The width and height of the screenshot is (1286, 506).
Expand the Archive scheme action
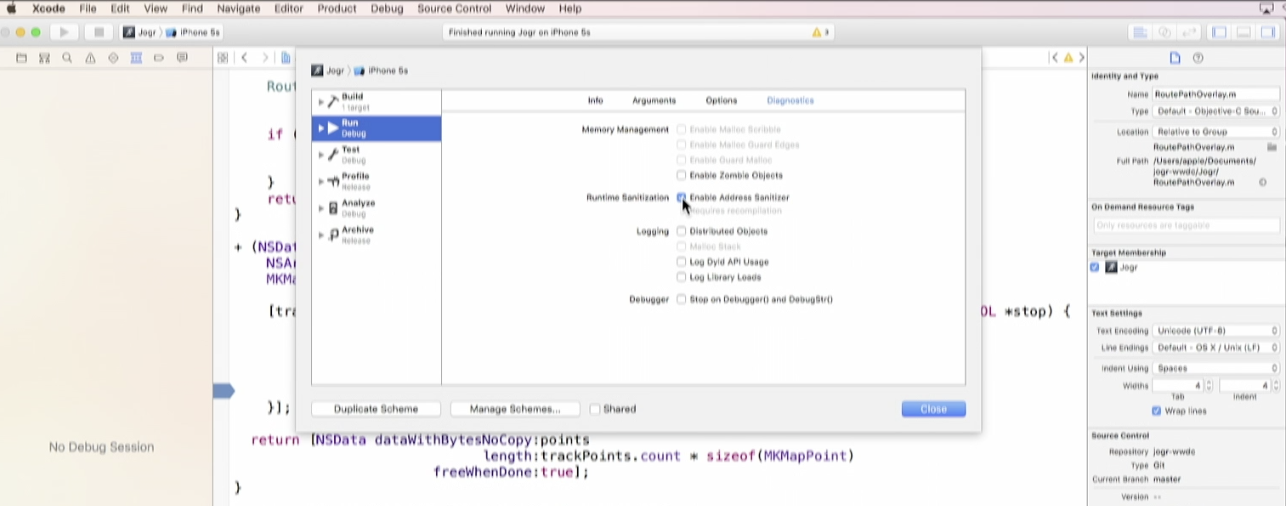321,235
